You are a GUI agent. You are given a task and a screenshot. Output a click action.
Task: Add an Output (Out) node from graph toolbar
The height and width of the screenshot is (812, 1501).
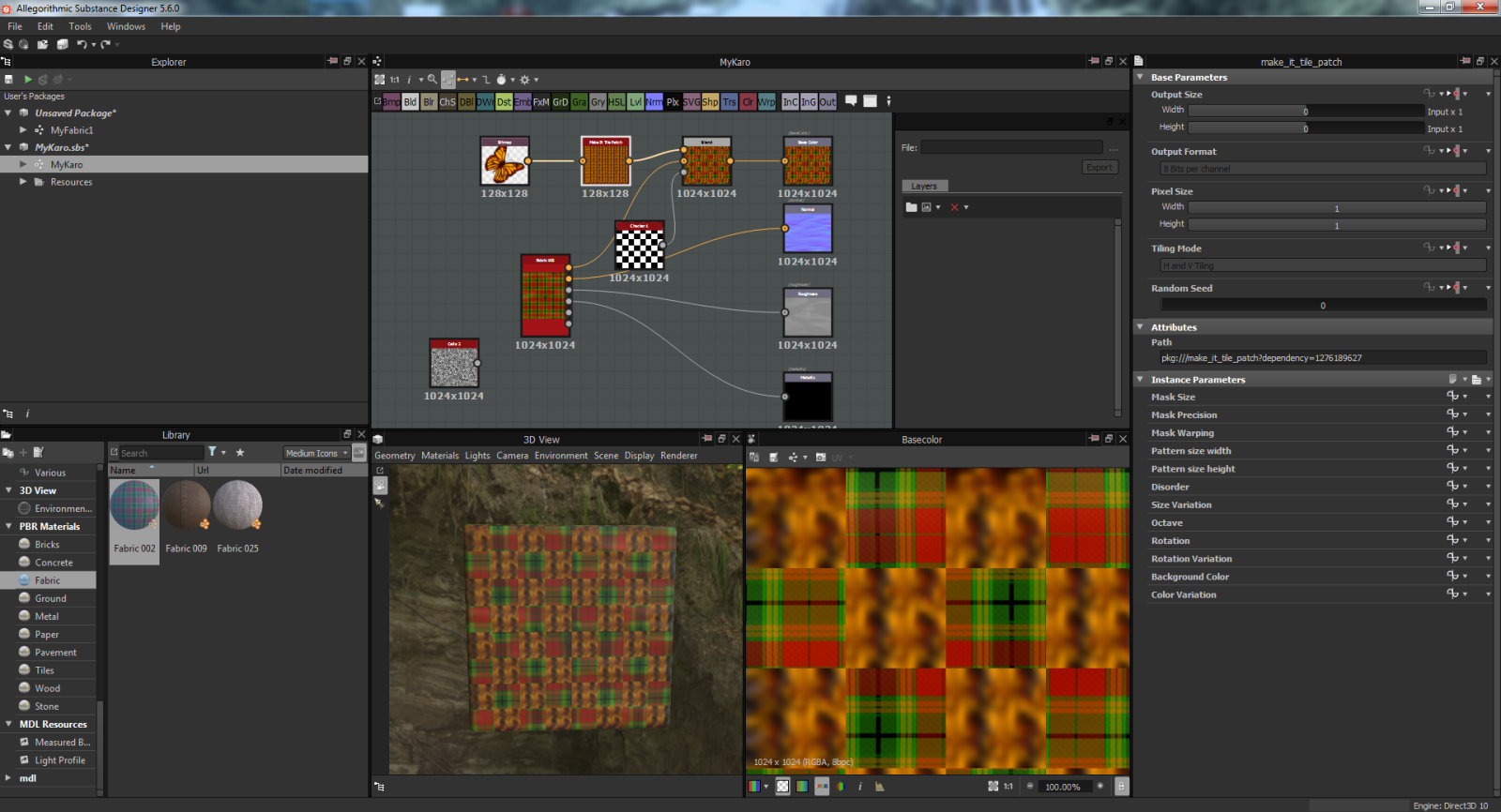[827, 102]
